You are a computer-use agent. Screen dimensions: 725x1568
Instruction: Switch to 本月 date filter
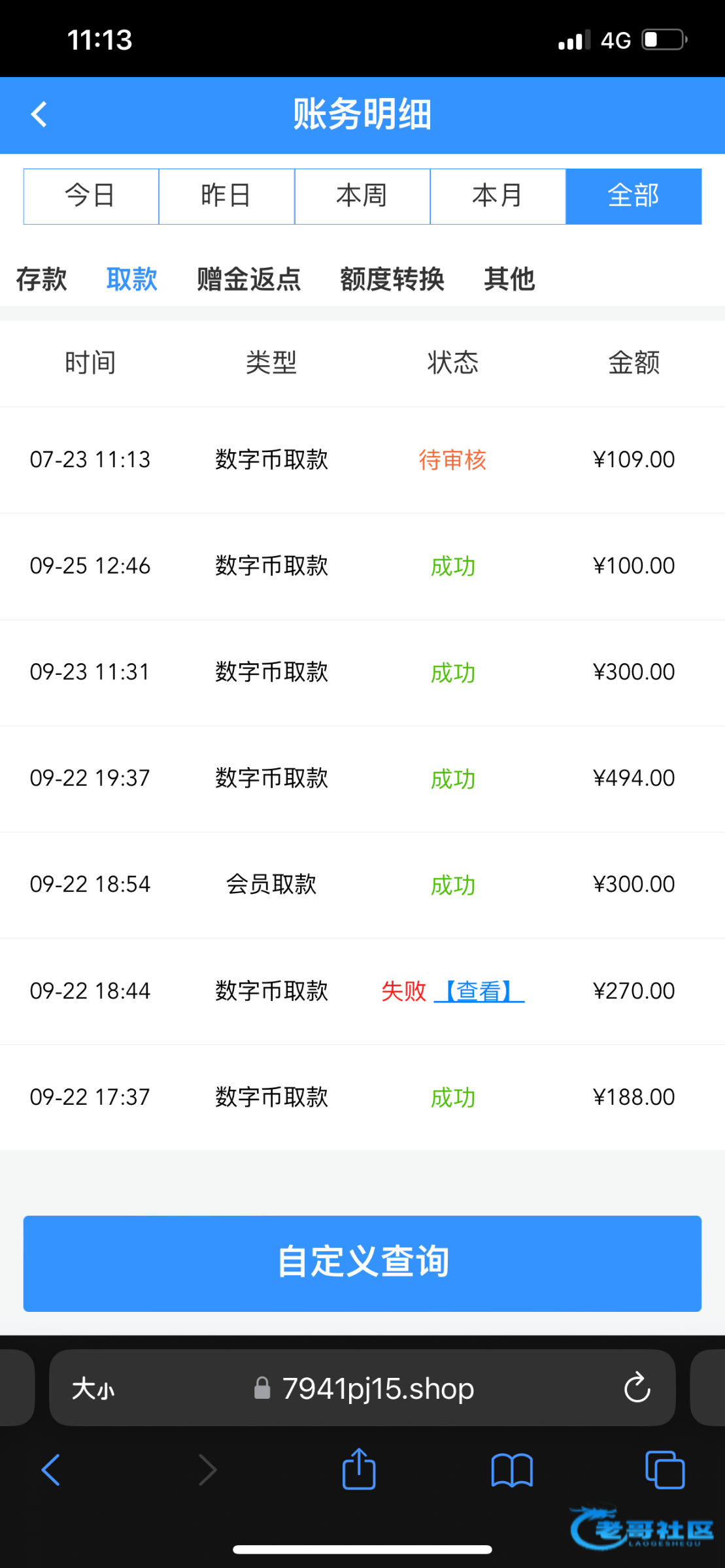(497, 196)
